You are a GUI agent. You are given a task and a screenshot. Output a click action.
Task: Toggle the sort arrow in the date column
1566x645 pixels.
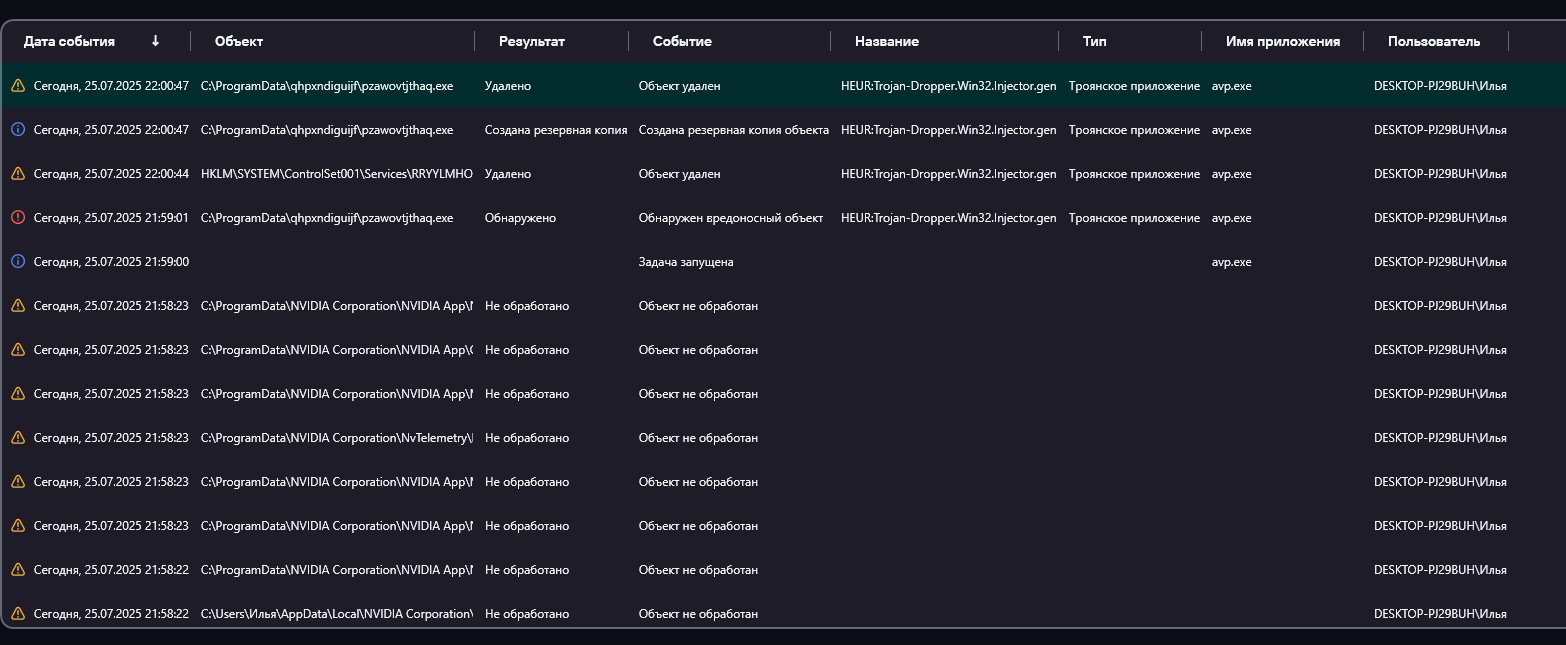pyautogui.click(x=155, y=41)
